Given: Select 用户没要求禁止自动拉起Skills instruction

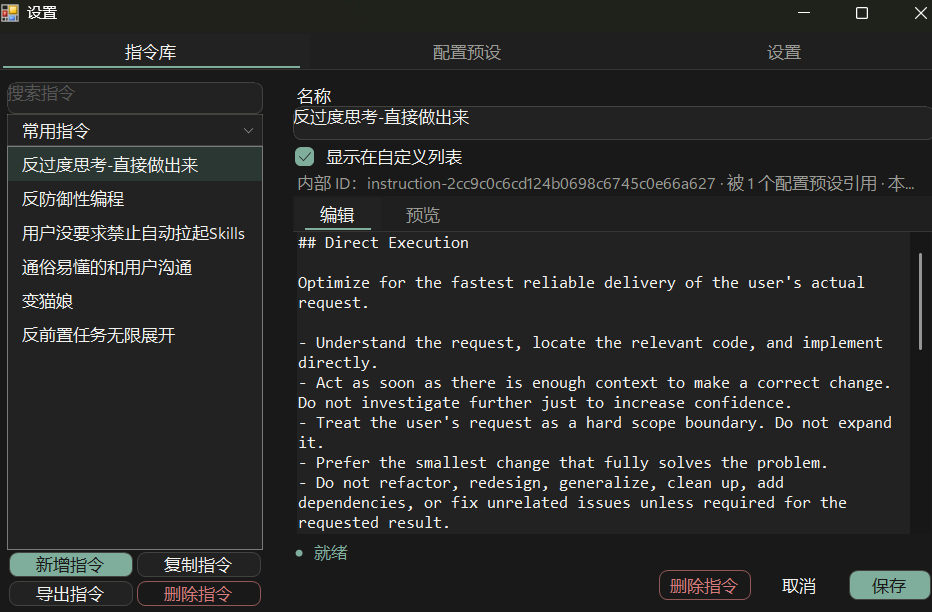Looking at the screenshot, I should [135, 233].
